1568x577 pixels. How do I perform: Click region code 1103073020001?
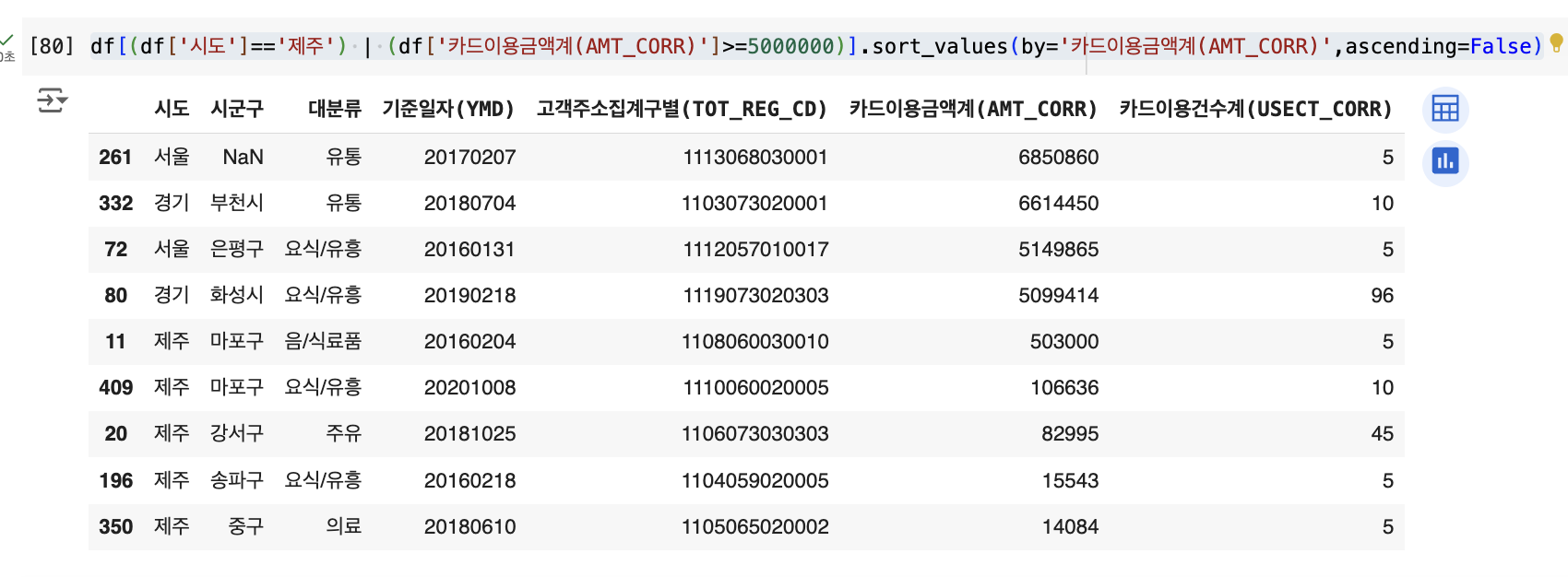coord(755,203)
